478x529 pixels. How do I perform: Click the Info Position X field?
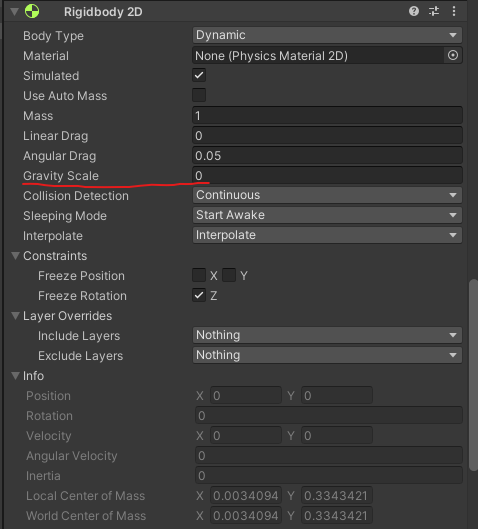246,395
